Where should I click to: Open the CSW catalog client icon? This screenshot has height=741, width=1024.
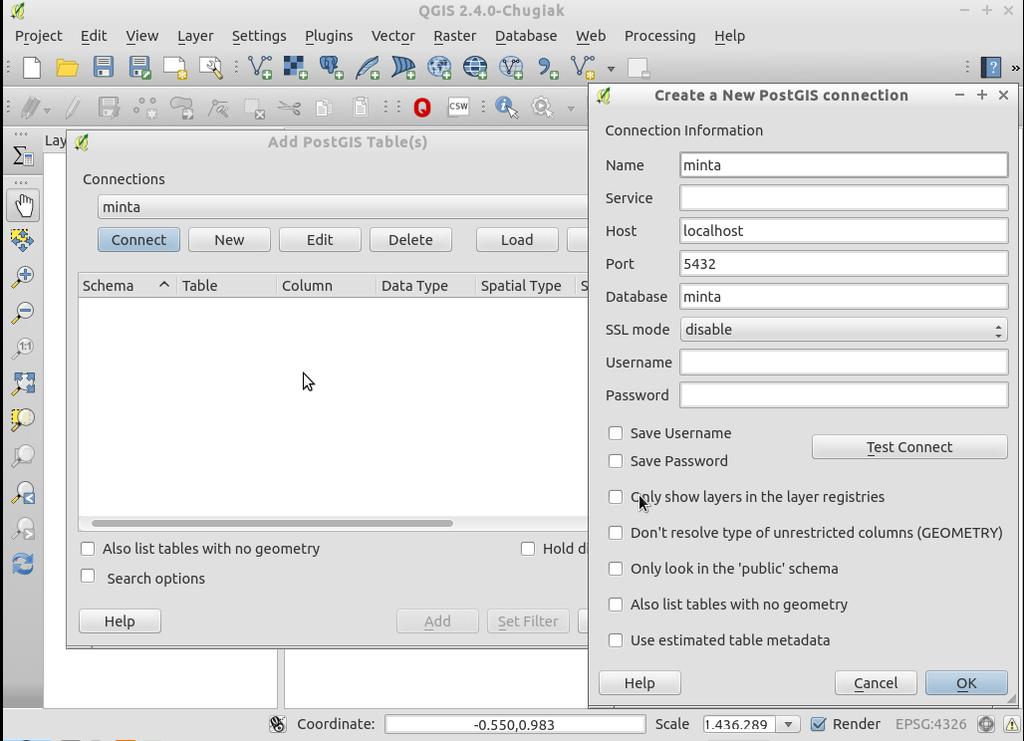(x=458, y=106)
